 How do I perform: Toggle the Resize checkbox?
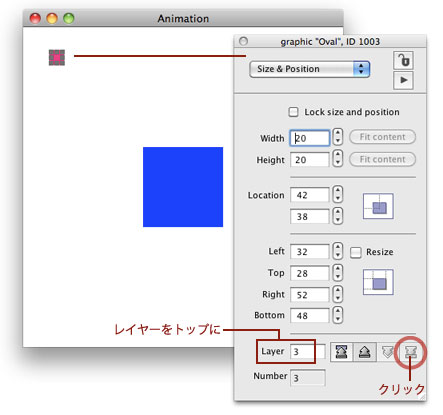pos(356,252)
